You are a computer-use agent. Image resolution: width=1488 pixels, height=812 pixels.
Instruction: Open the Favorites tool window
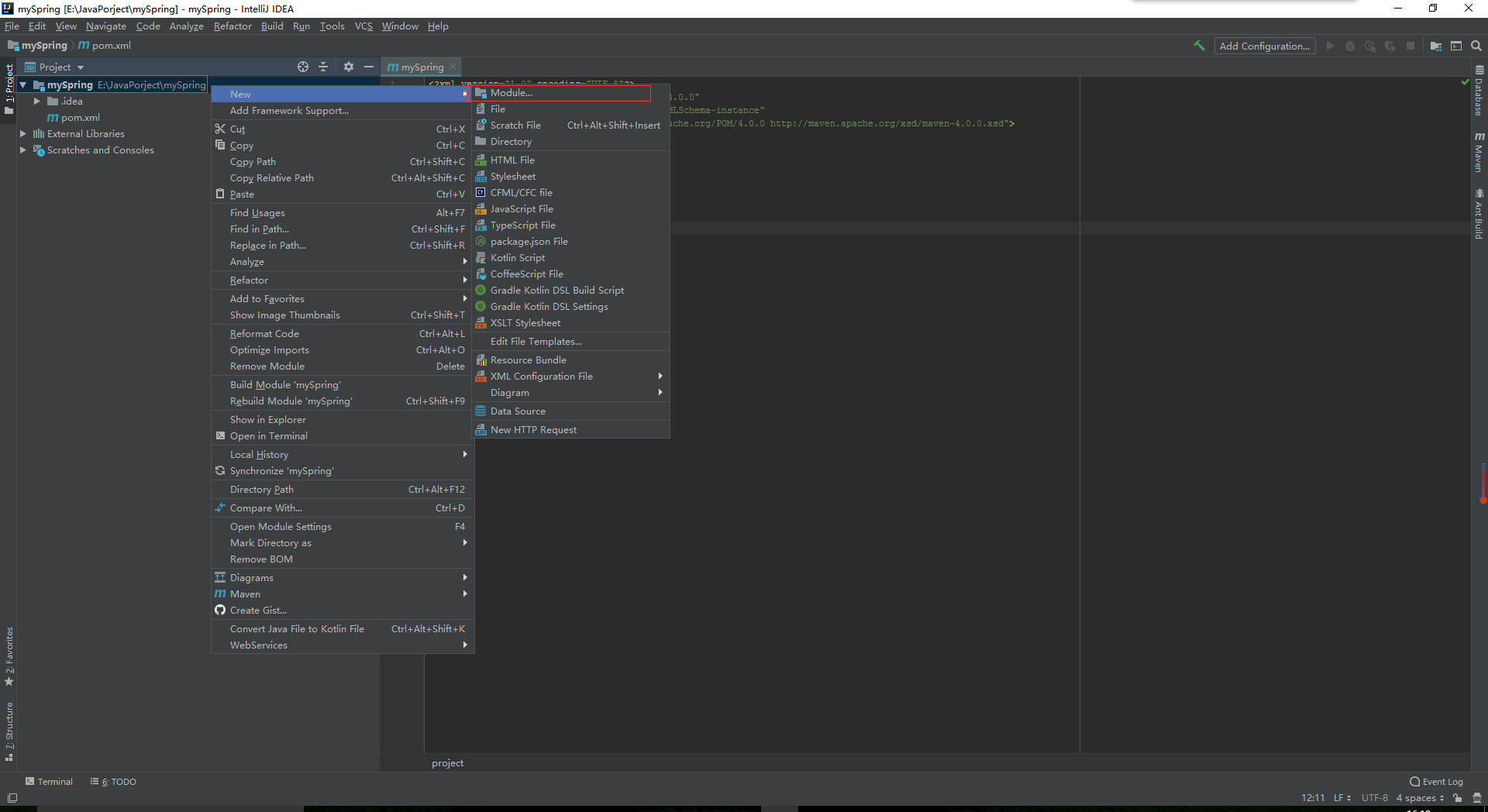(x=9, y=656)
